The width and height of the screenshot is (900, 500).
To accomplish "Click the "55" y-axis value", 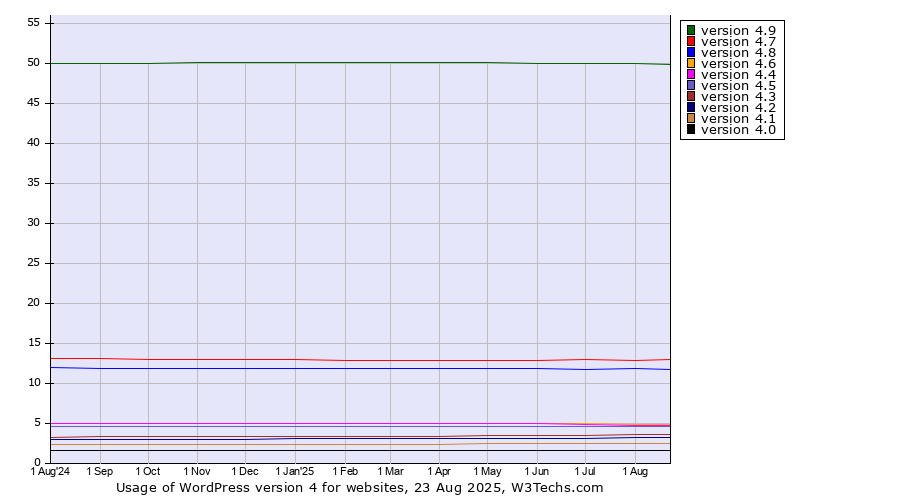I will click(33, 22).
